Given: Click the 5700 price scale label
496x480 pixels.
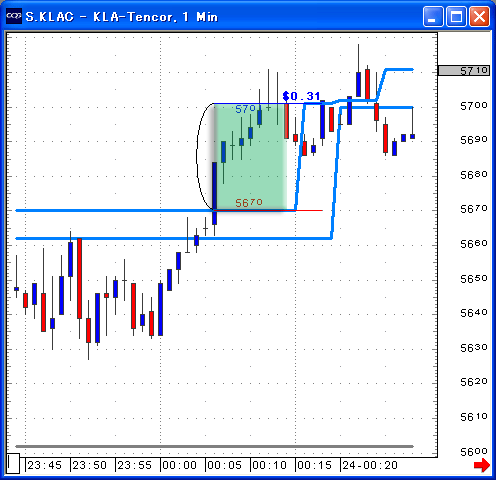Looking at the screenshot, I should [474, 106].
